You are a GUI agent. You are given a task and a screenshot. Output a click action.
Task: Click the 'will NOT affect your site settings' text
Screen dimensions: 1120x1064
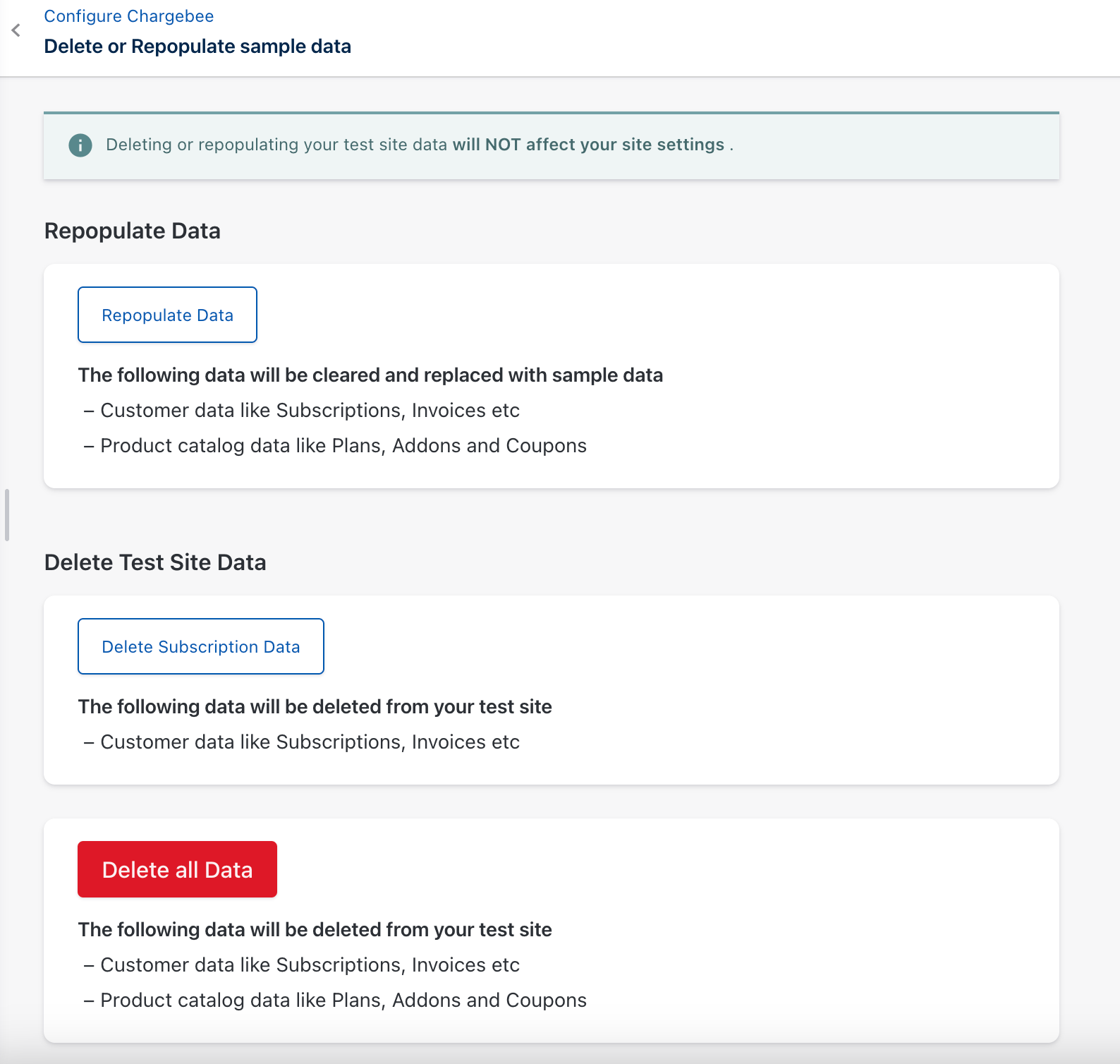click(x=588, y=145)
